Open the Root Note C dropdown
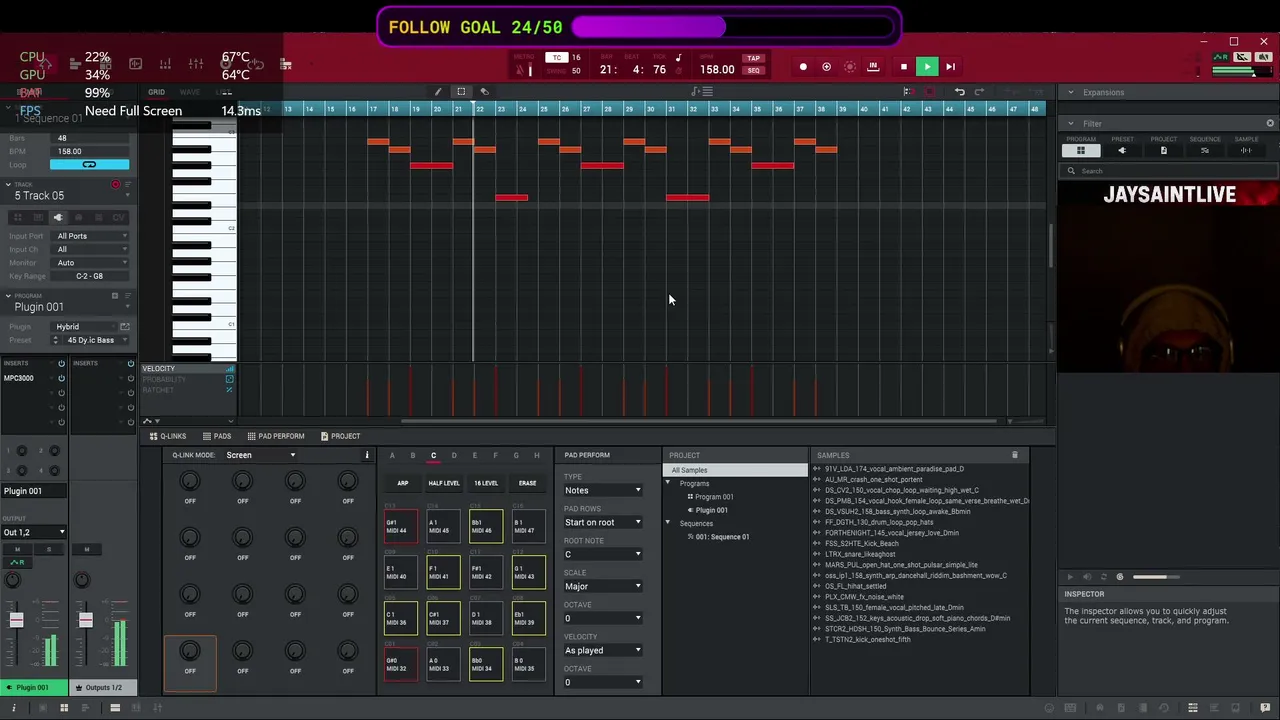Image resolution: width=1280 pixels, height=720 pixels. pos(603,554)
